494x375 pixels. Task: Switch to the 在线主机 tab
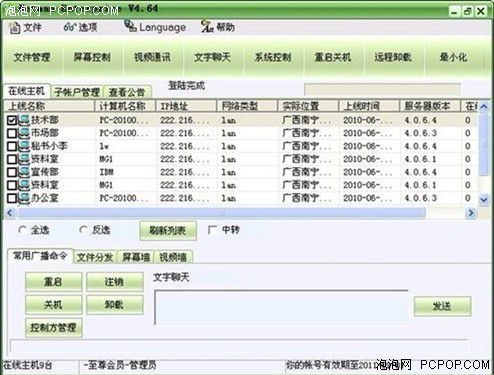pyautogui.click(x=26, y=91)
